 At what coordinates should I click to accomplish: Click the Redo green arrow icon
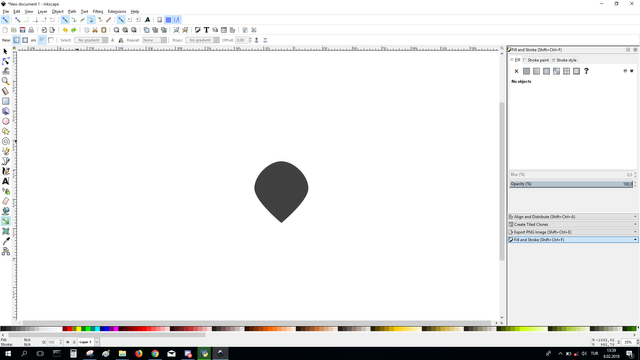click(x=73, y=30)
